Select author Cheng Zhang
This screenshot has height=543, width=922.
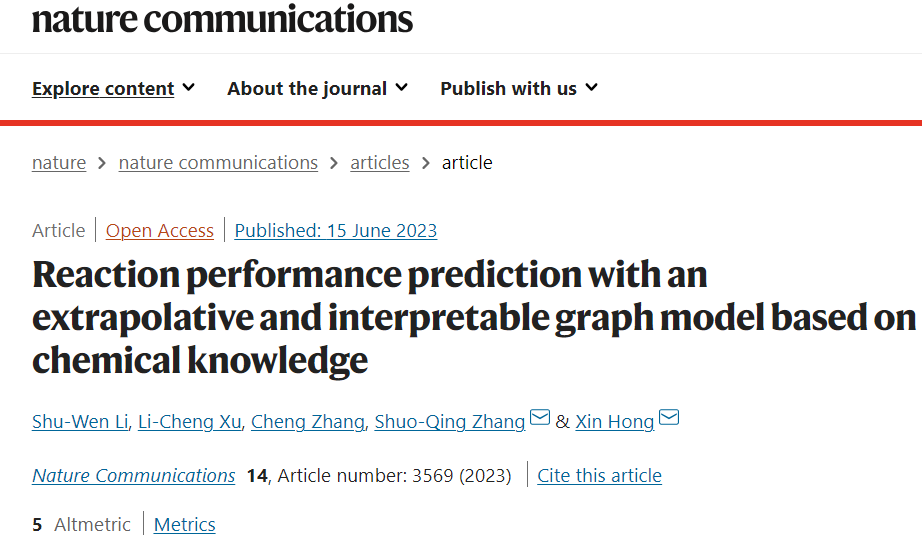tap(308, 422)
